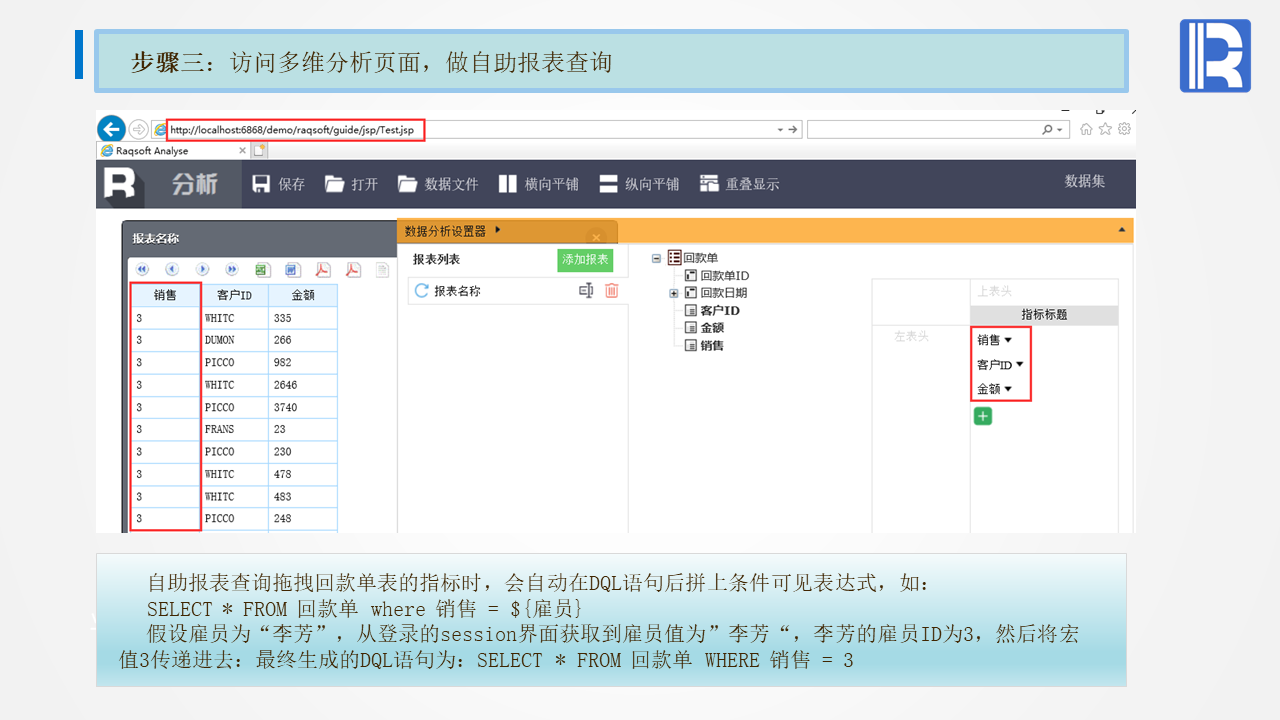Add indicator with green plus icon
The image size is (1280, 720).
tap(983, 416)
